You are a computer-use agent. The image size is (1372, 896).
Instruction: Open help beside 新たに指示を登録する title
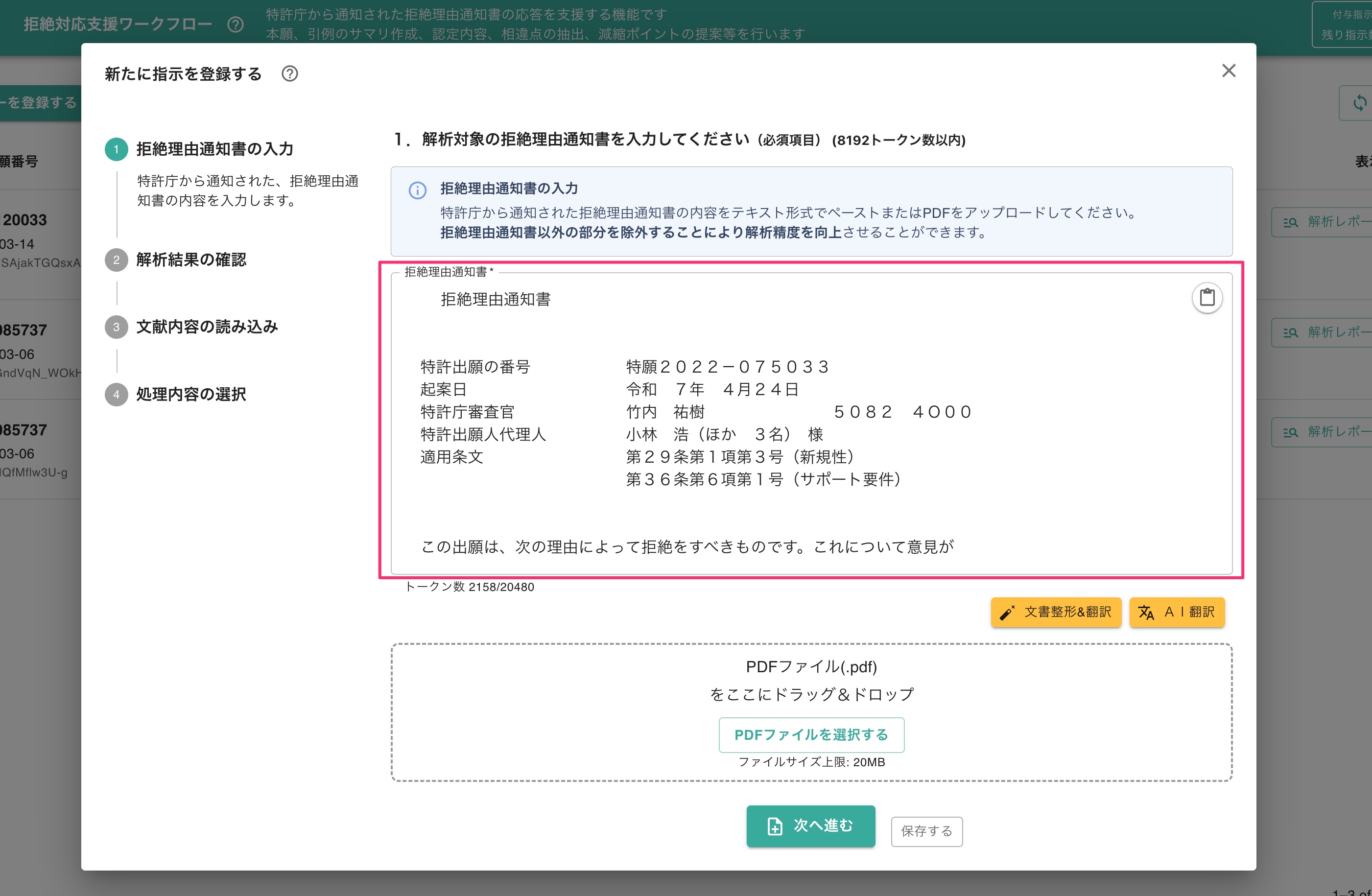pos(289,74)
